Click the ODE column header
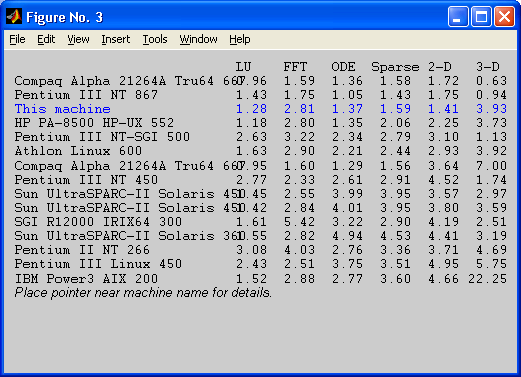 coord(343,67)
